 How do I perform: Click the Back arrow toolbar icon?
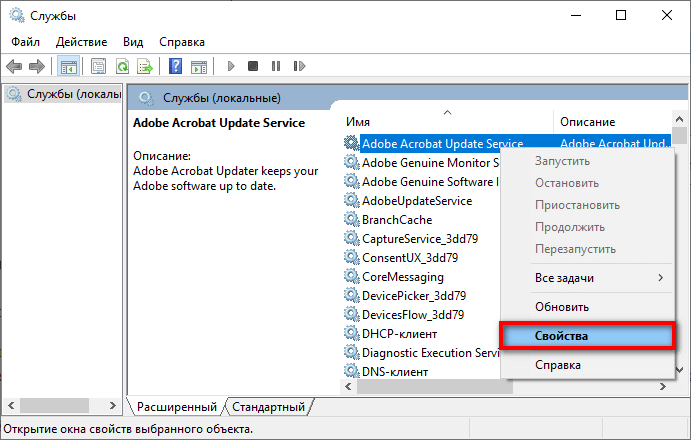pyautogui.click(x=14, y=67)
